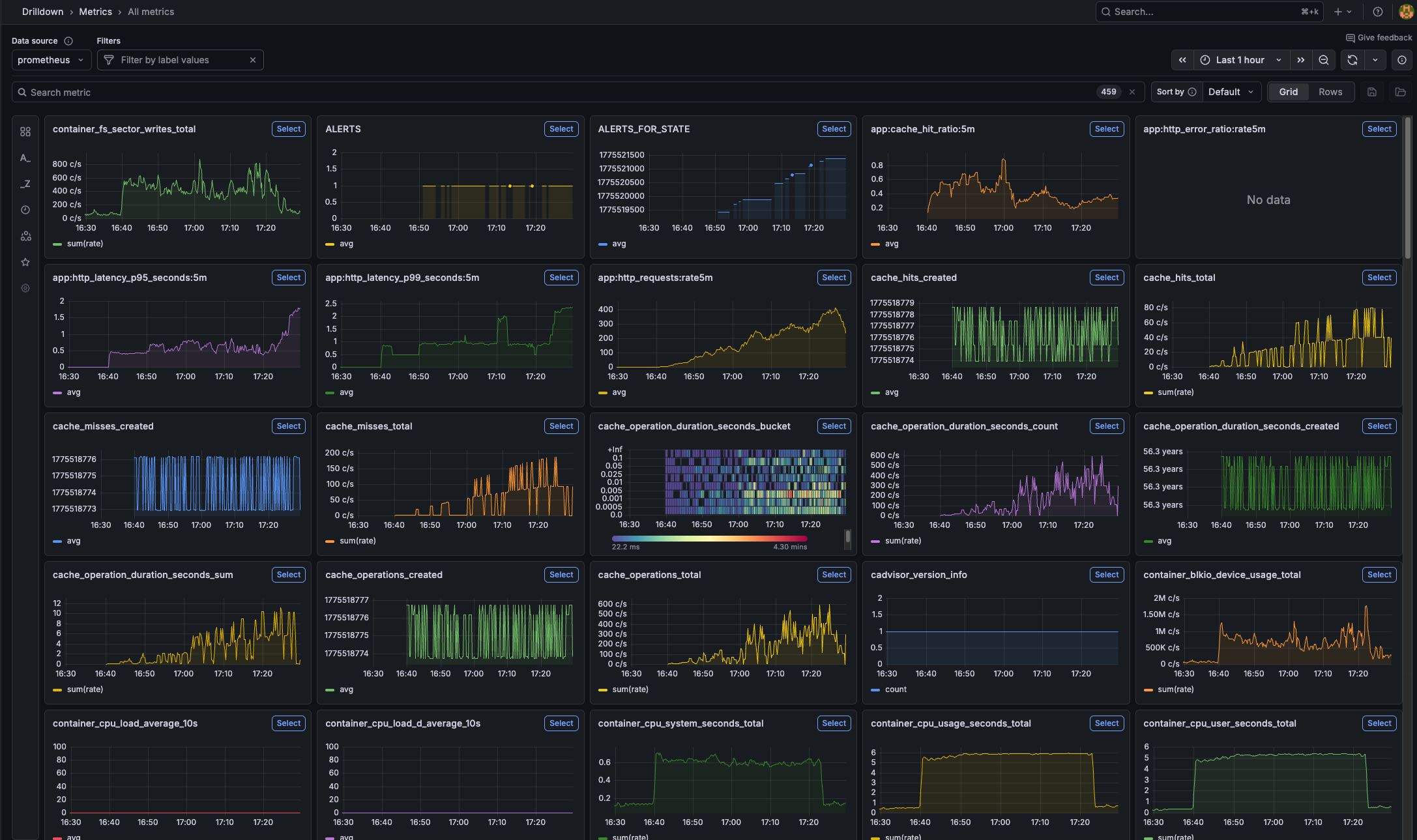This screenshot has height=840, width=1417.
Task: Click the open folder icon near Rows
Action: coord(1400,92)
